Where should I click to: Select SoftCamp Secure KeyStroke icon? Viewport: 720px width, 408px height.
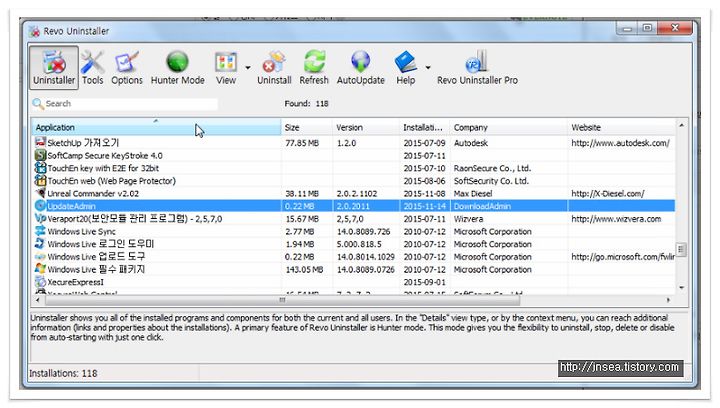click(40, 156)
